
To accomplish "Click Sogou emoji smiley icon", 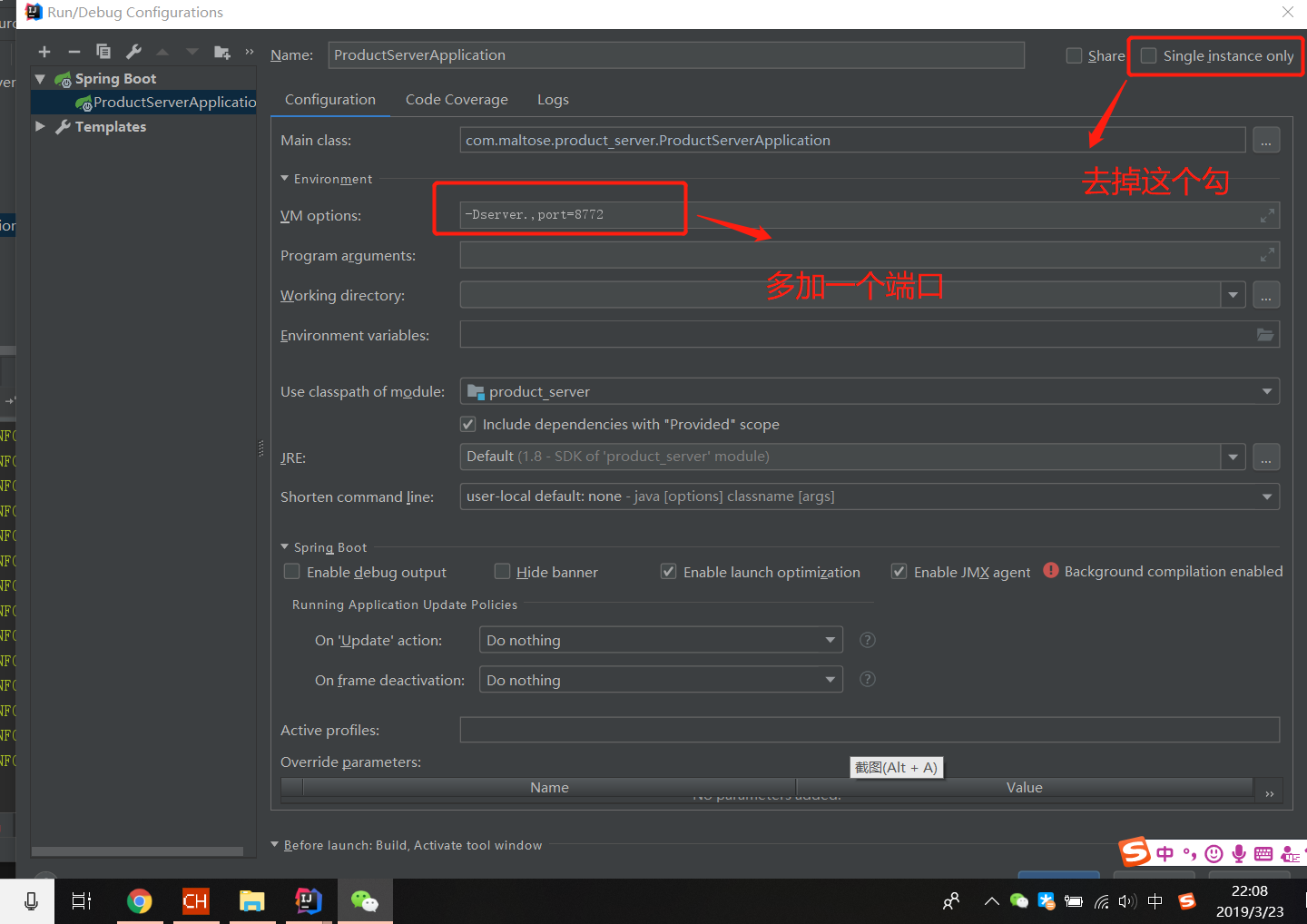I will click(1214, 853).
